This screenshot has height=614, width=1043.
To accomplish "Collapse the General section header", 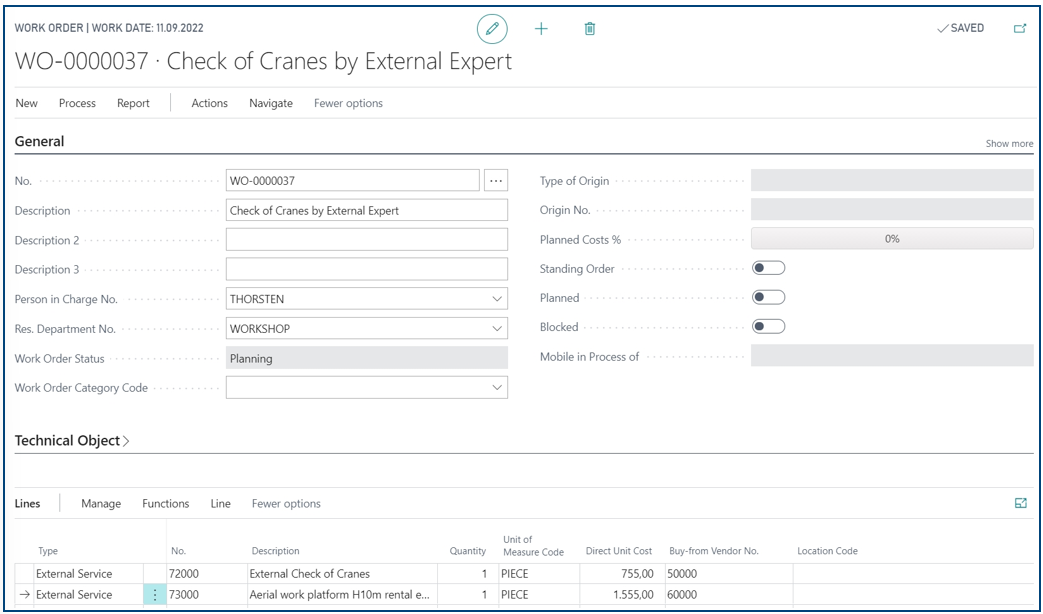I will [x=40, y=141].
